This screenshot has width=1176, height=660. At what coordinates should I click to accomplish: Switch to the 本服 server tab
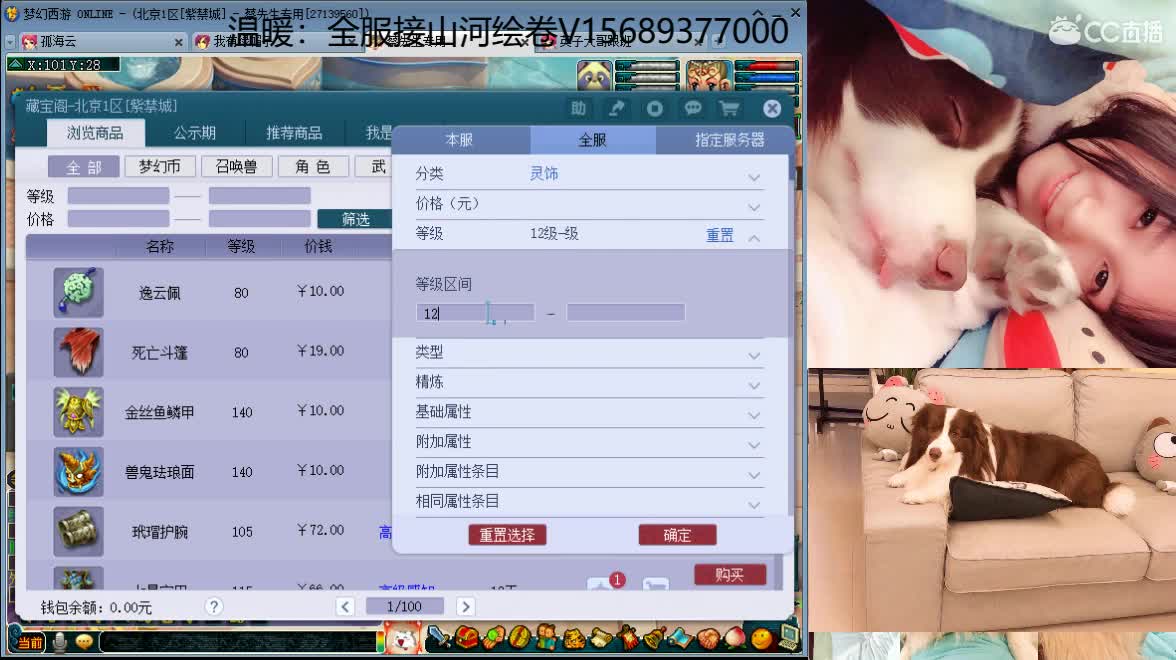pos(460,140)
